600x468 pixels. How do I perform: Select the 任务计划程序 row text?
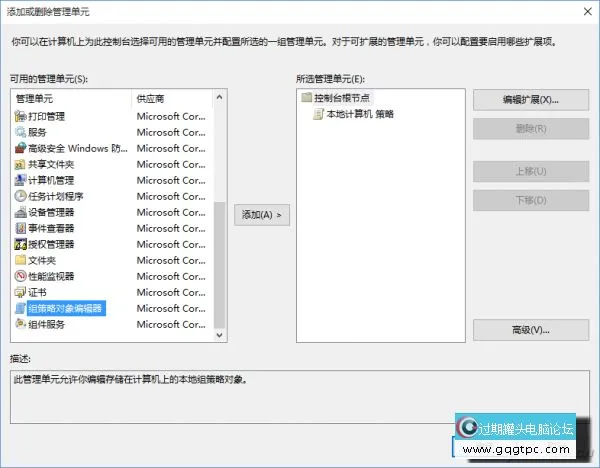click(x=55, y=197)
